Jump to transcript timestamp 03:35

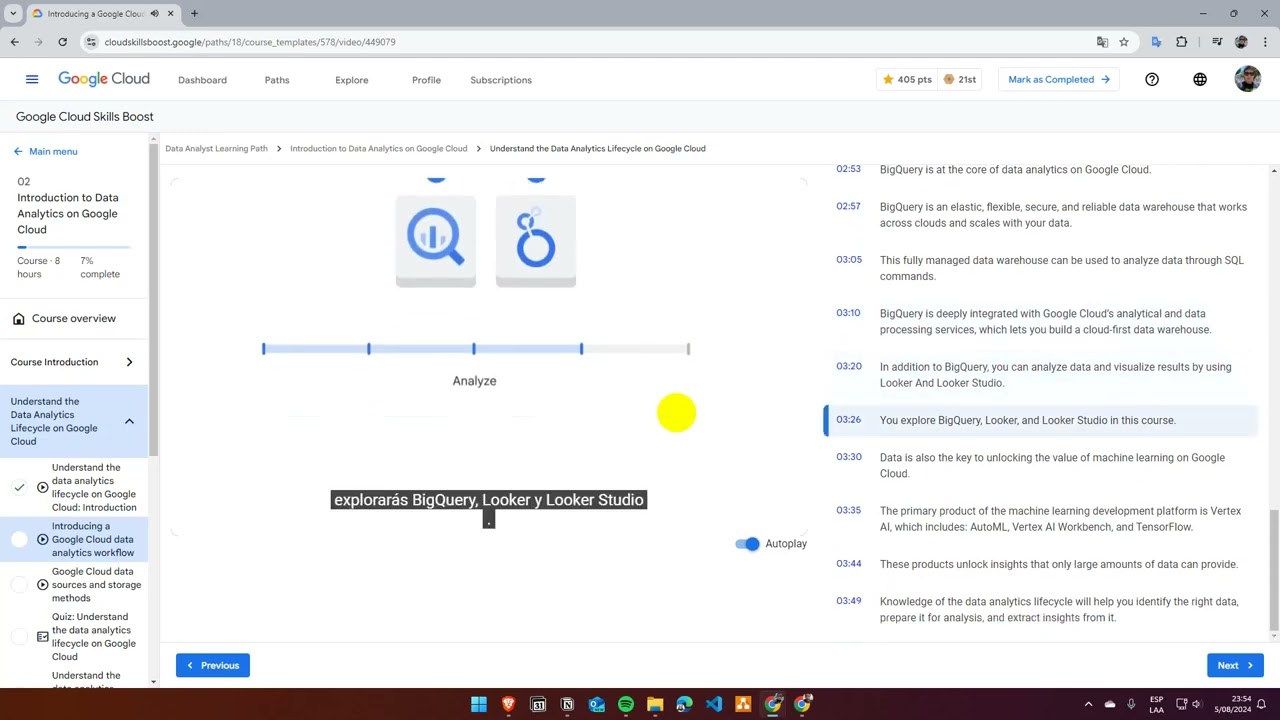[848, 510]
